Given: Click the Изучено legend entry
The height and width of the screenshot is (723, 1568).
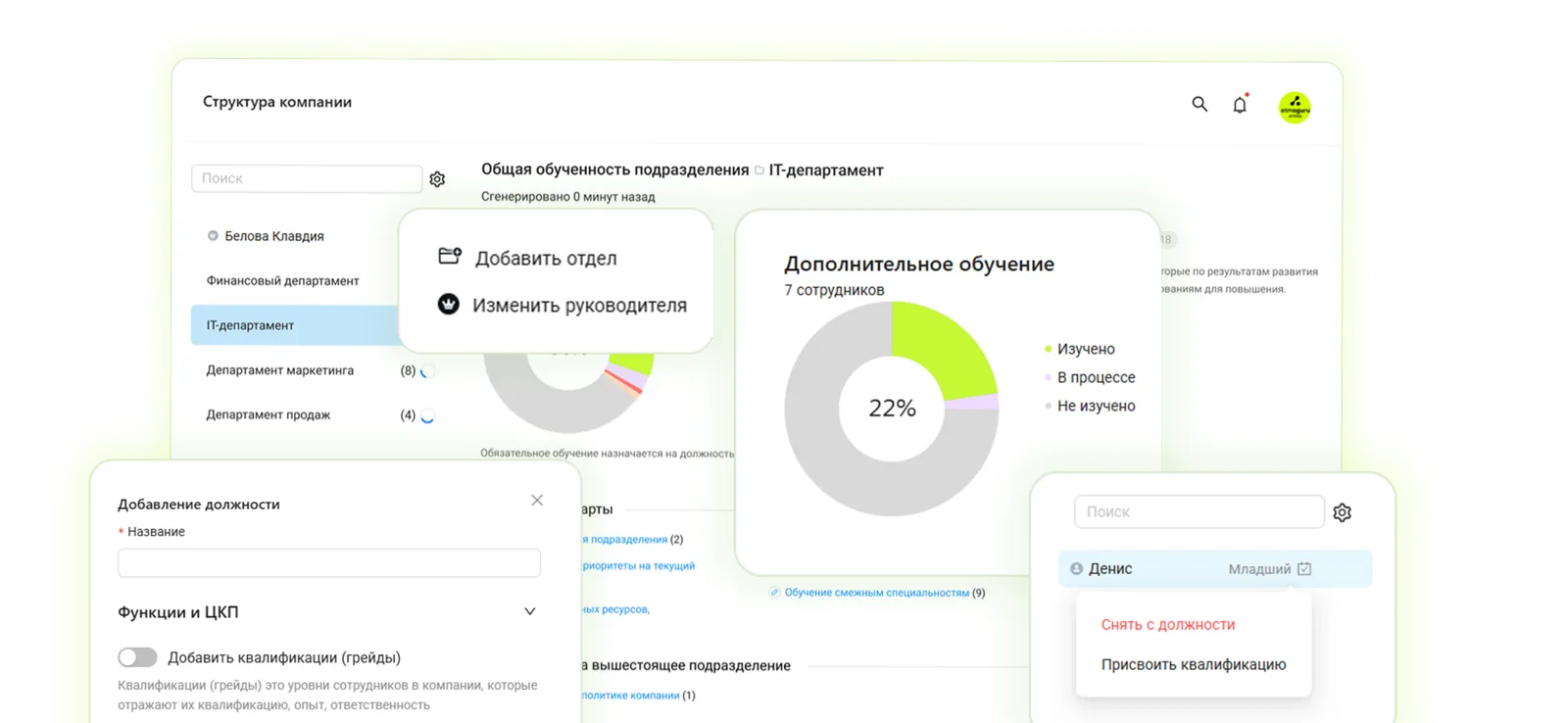Looking at the screenshot, I should click(1080, 349).
